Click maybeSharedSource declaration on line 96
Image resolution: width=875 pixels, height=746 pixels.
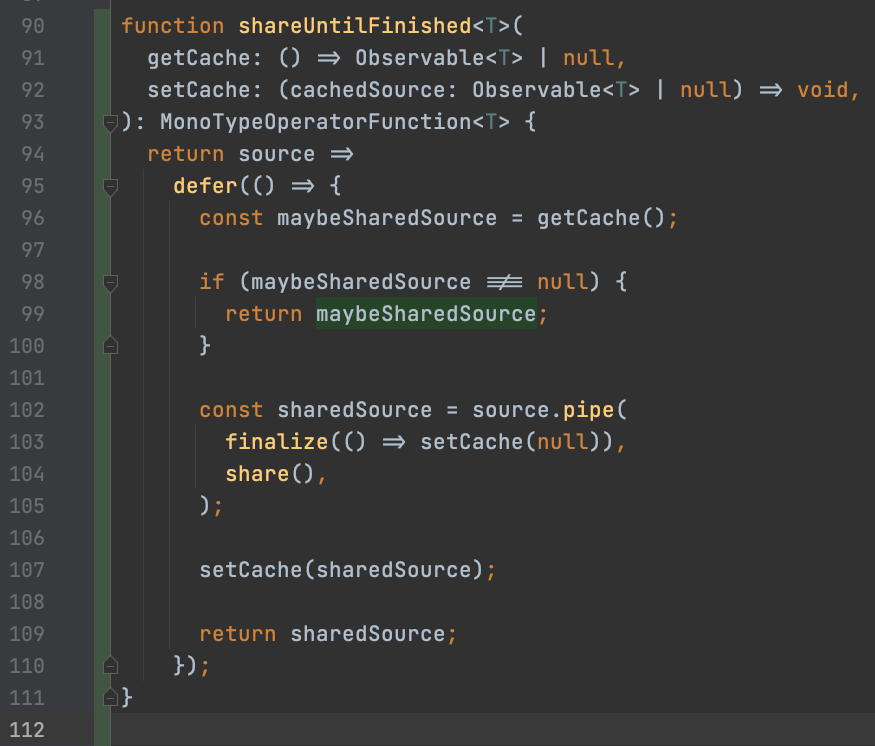[387, 218]
